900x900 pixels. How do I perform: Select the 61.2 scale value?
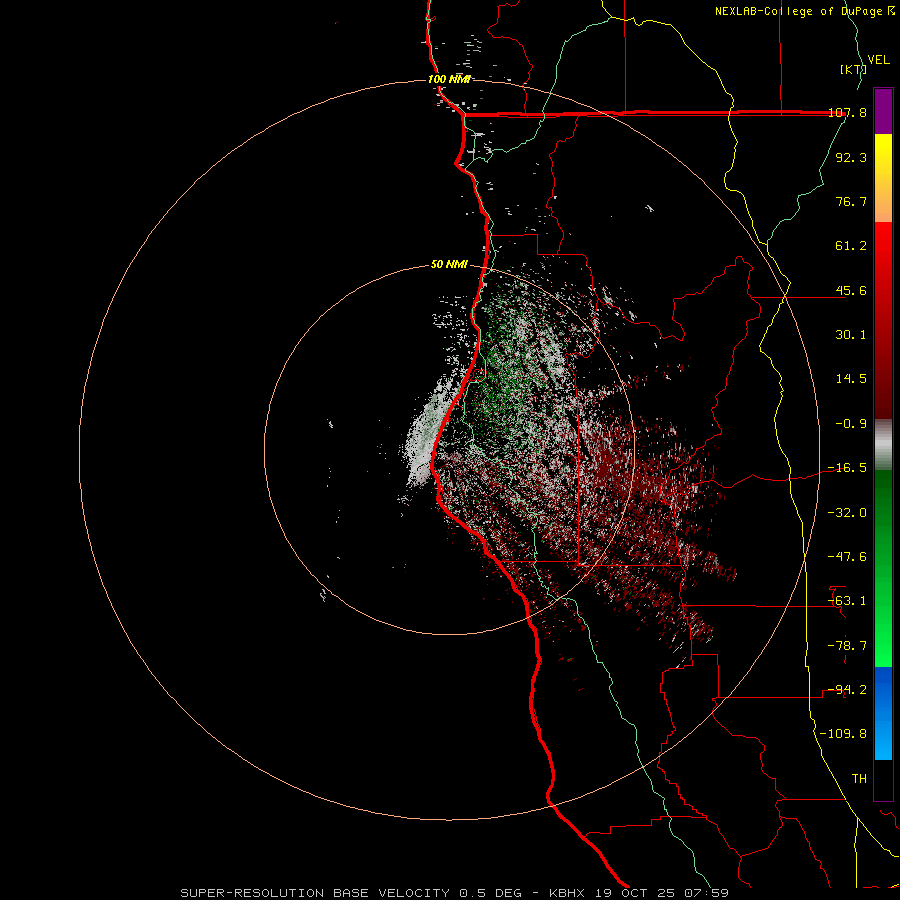point(851,246)
